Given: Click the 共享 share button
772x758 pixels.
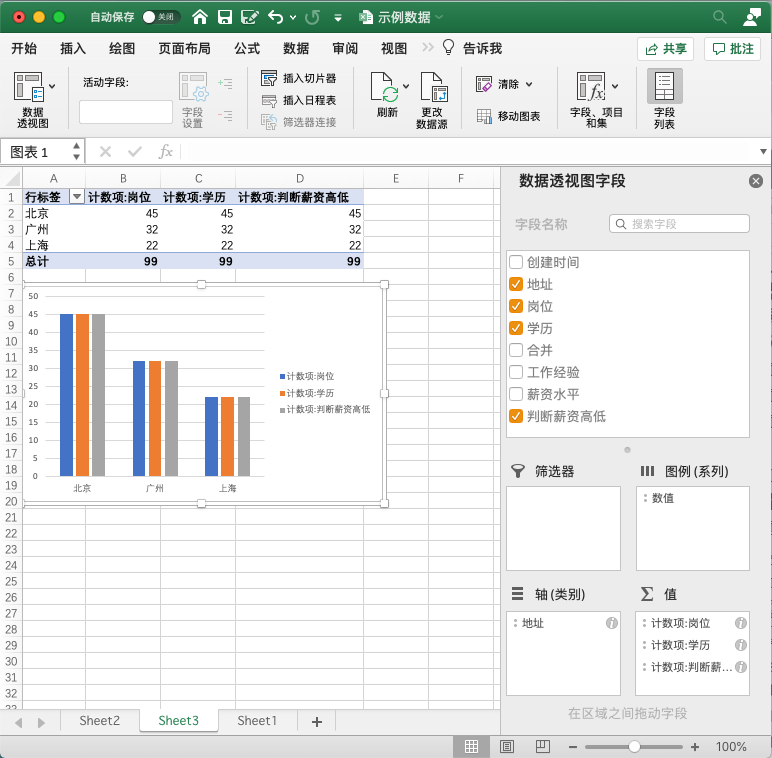Looking at the screenshot, I should pos(665,49).
